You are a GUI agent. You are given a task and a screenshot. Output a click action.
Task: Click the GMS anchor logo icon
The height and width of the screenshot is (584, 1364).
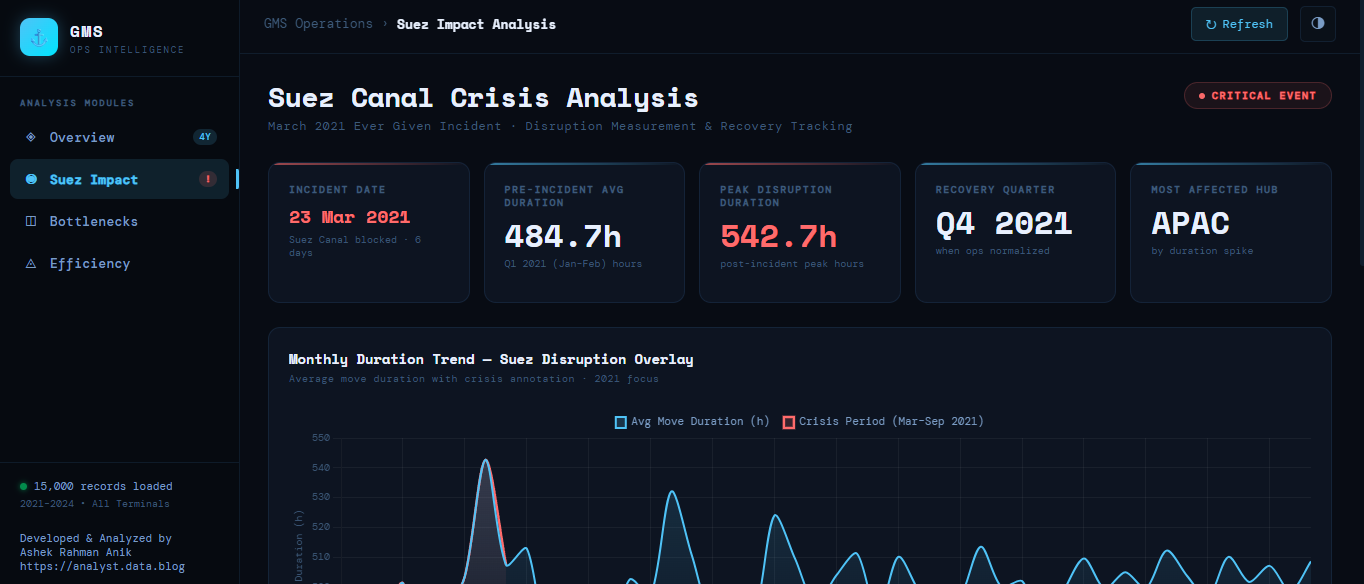click(x=39, y=37)
